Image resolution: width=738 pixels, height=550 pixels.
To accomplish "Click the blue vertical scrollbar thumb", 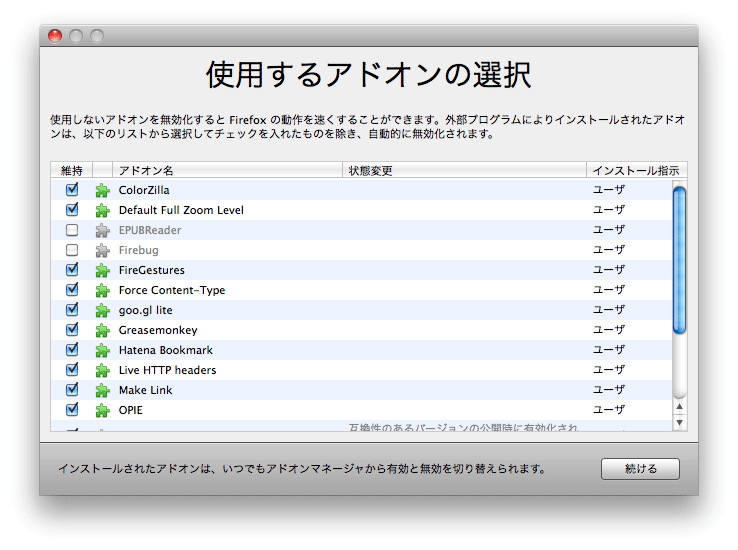I will coord(680,260).
